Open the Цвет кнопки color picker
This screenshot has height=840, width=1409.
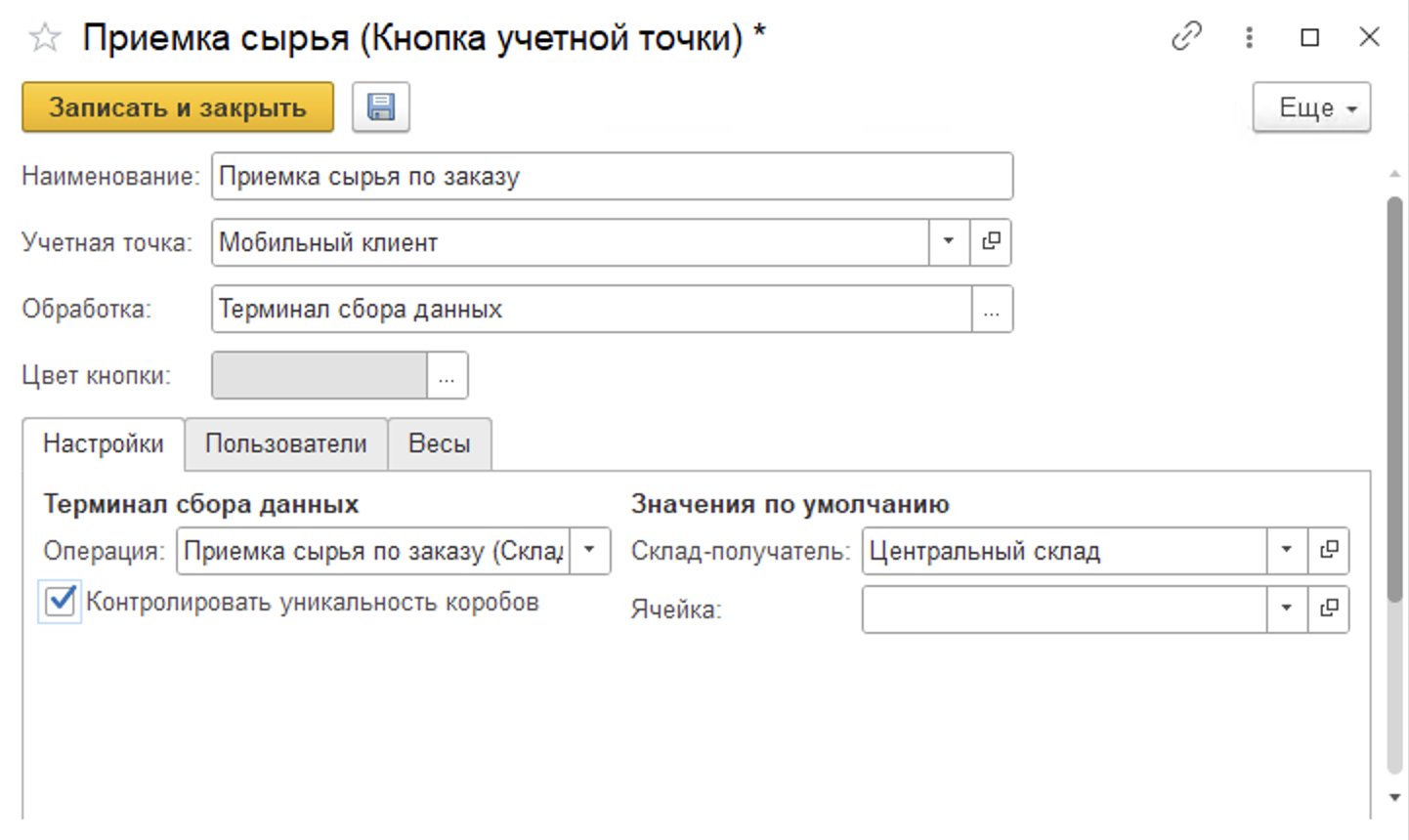[x=447, y=376]
